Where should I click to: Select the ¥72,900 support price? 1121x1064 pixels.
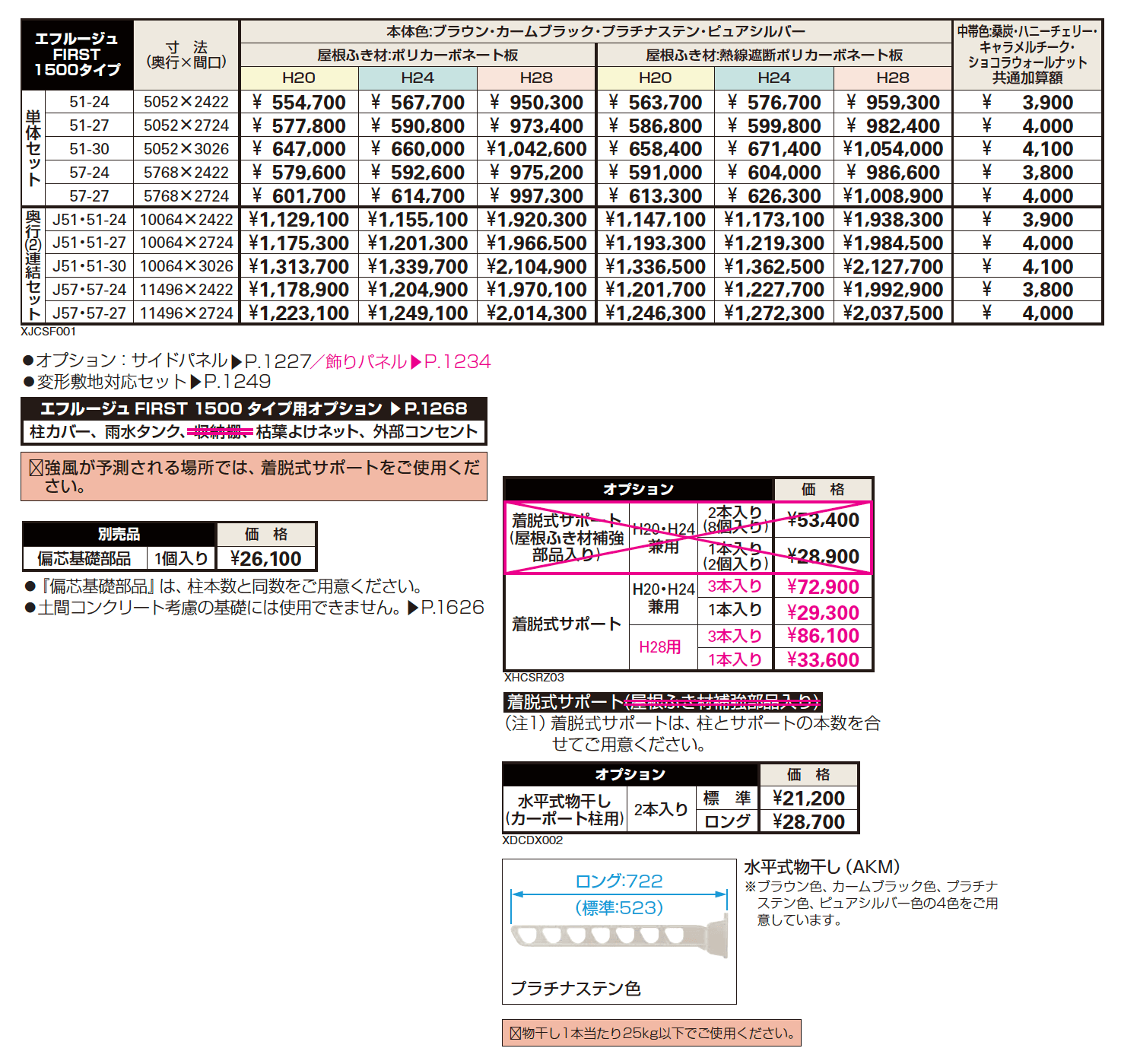click(x=823, y=587)
